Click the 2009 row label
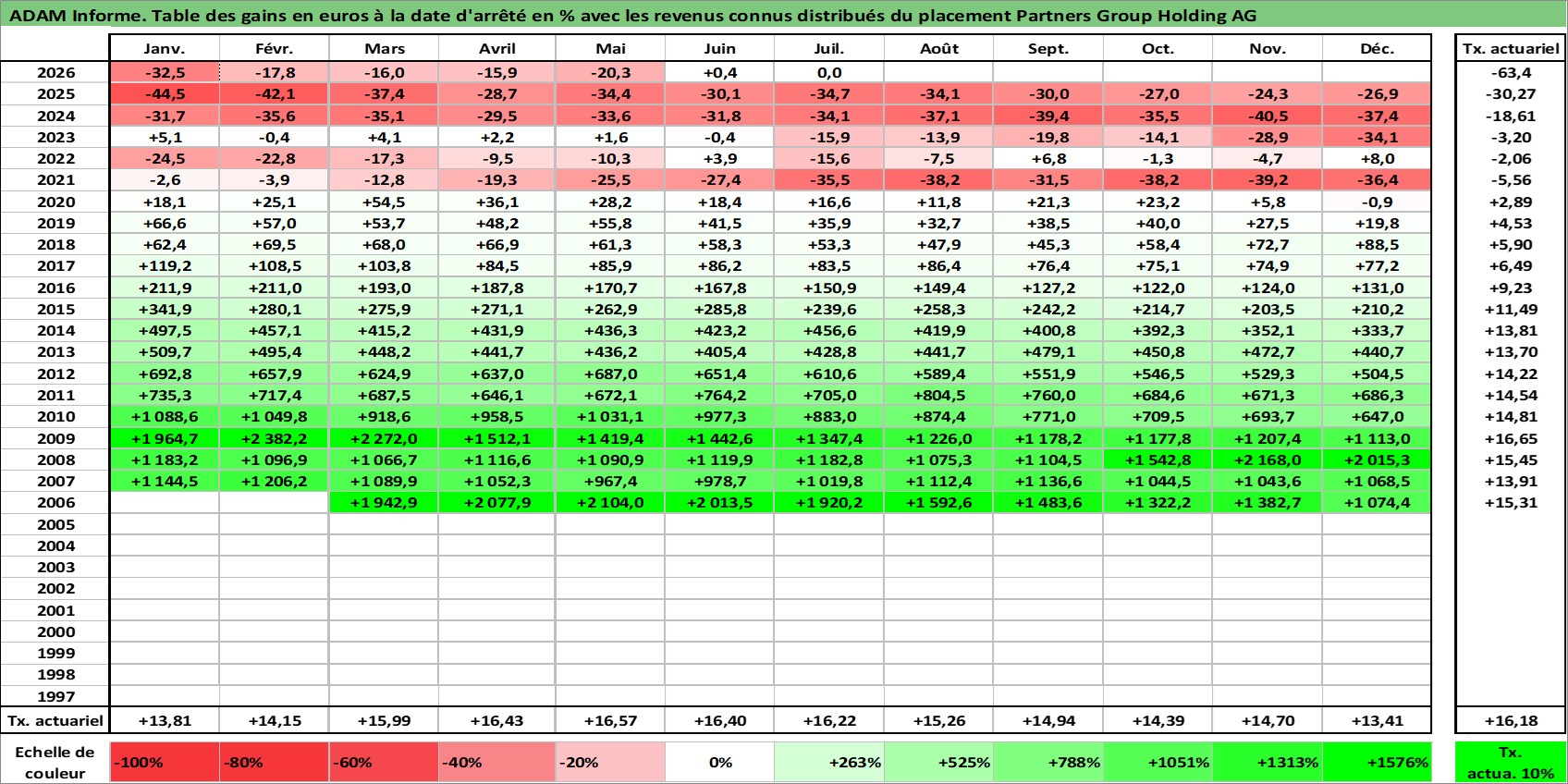 [x=55, y=438]
